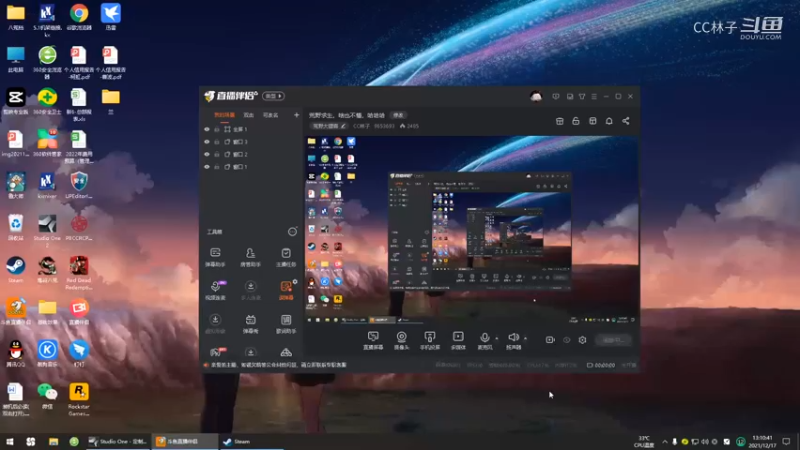
Task: Expand the speaker options arrow
Action: (526, 338)
